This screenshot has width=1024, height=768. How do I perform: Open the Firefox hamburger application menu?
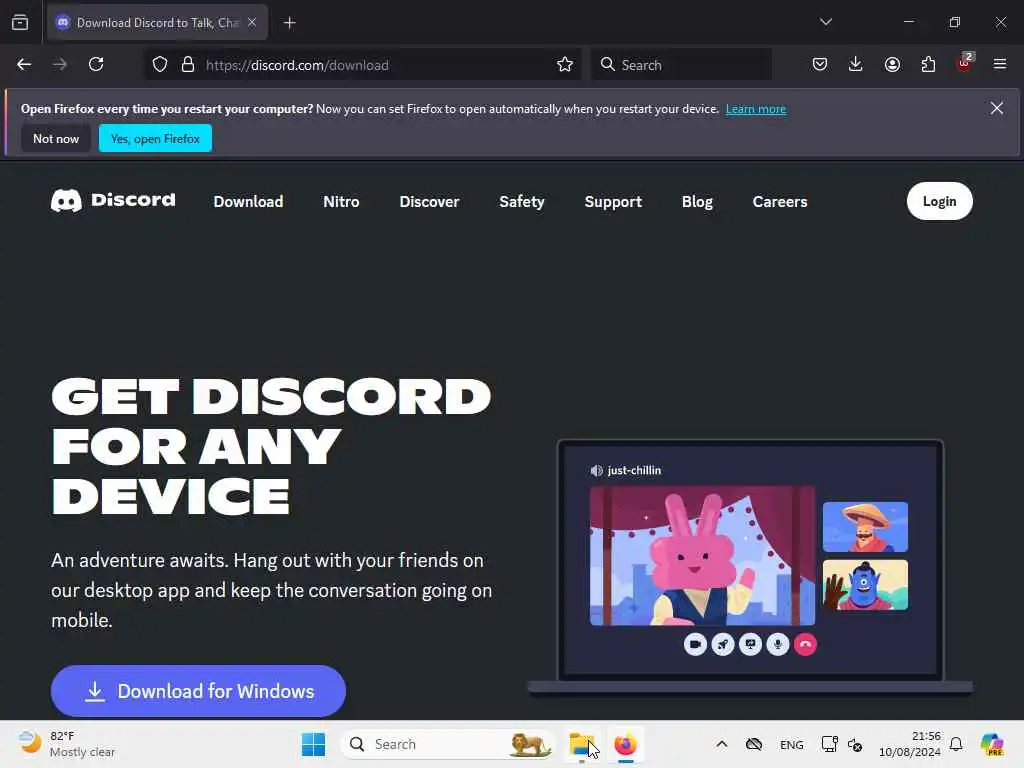pyautogui.click(x=1000, y=65)
